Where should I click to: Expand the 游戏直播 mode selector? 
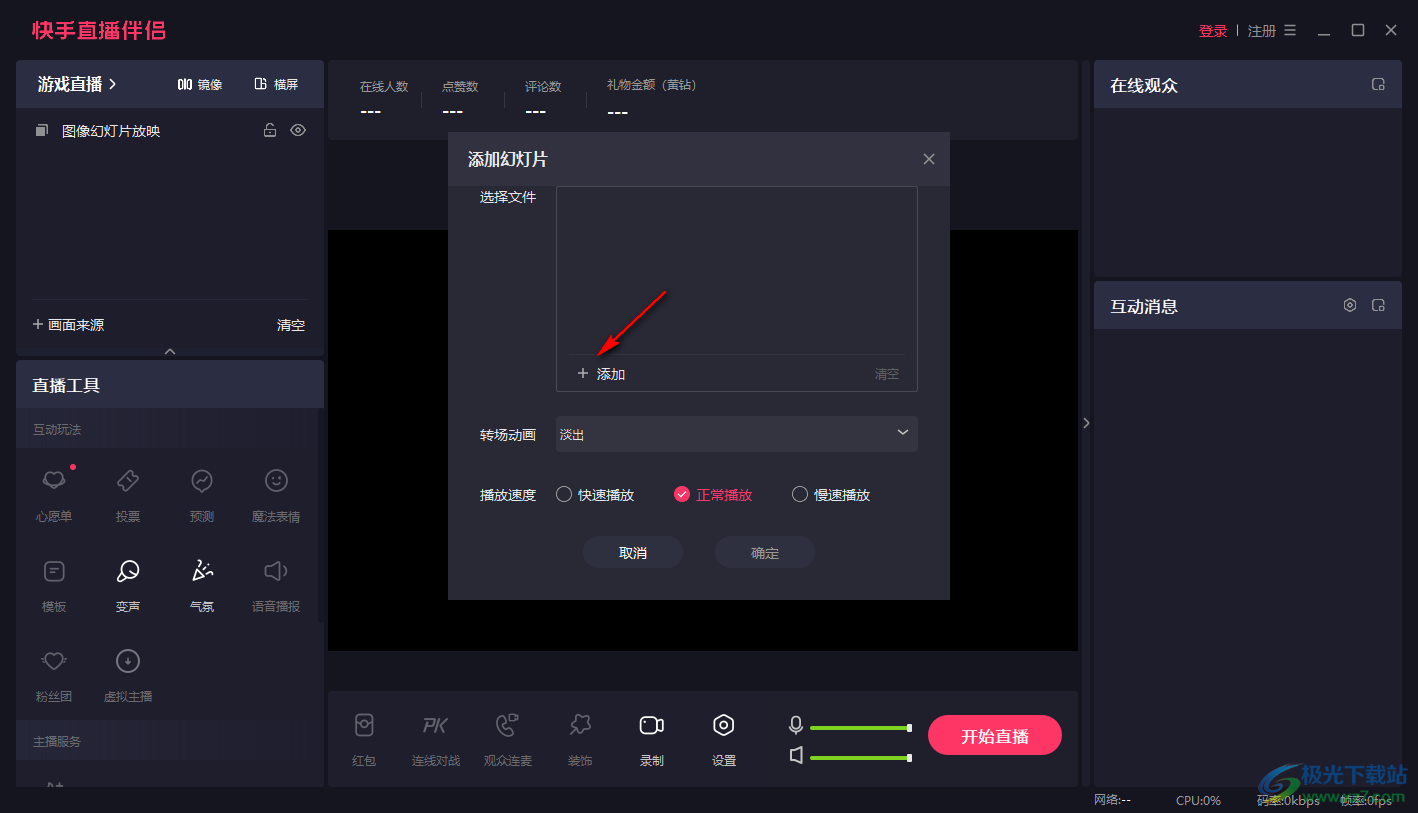(77, 84)
